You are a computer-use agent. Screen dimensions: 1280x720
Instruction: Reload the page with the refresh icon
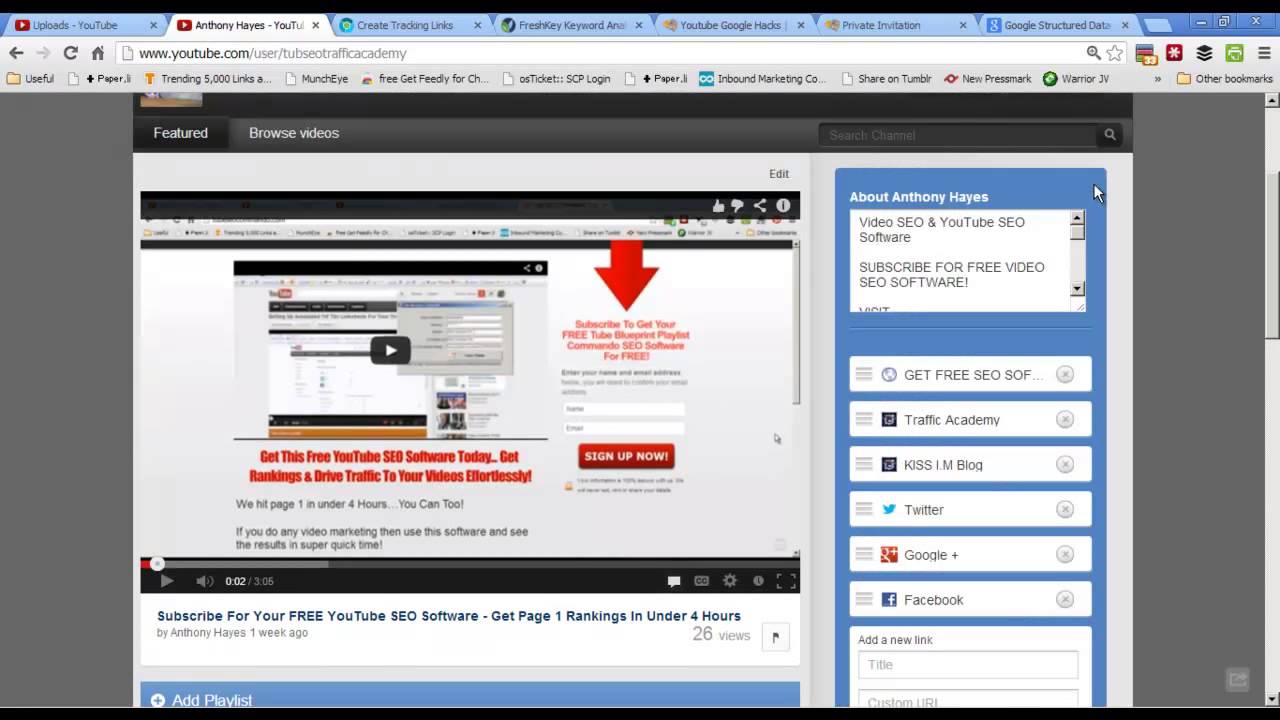tap(70, 53)
